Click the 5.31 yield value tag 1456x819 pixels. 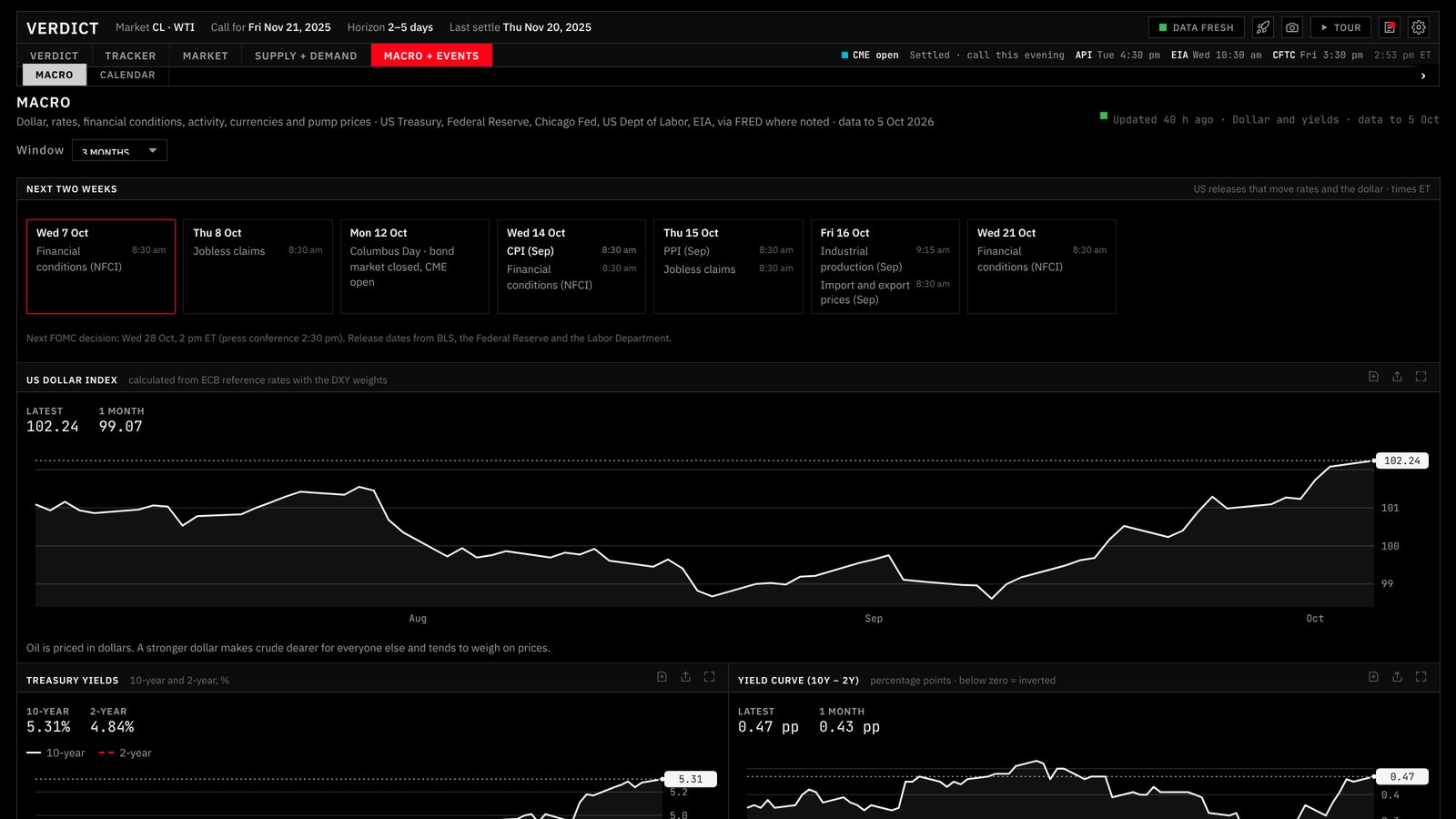tap(691, 779)
